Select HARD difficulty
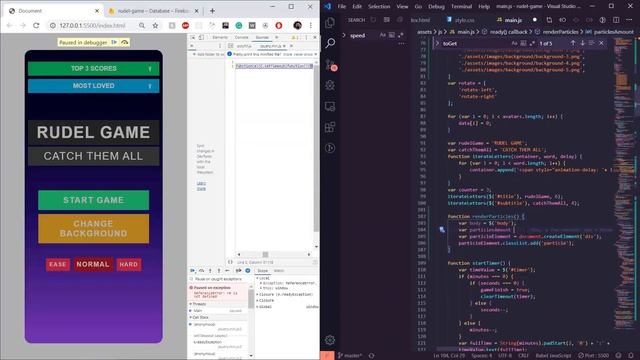The height and width of the screenshot is (360, 640). click(129, 264)
